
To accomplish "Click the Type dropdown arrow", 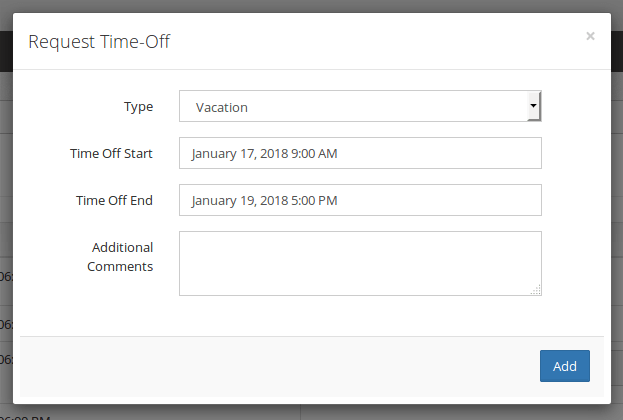I will (534, 106).
